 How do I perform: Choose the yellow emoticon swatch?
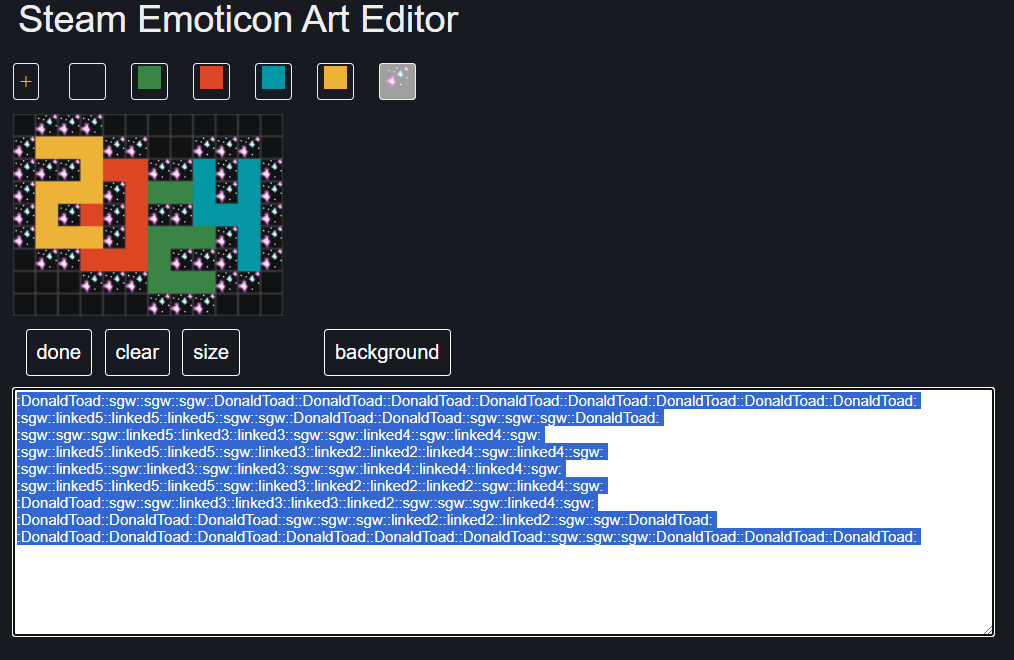(x=335, y=82)
